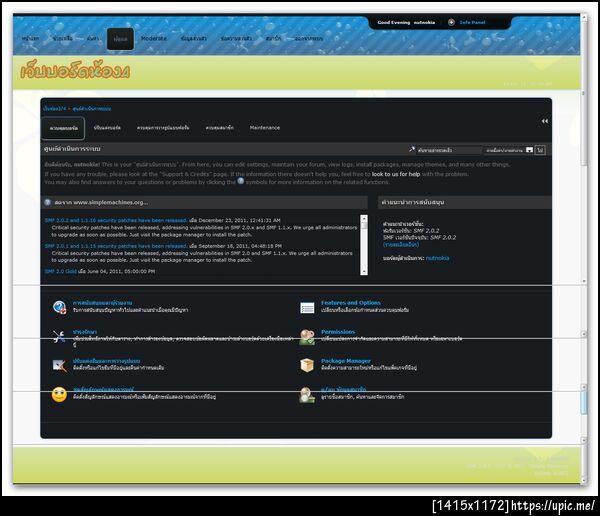Click the Package Manager box icon
Viewport: 600px width, 516px height.
click(307, 365)
